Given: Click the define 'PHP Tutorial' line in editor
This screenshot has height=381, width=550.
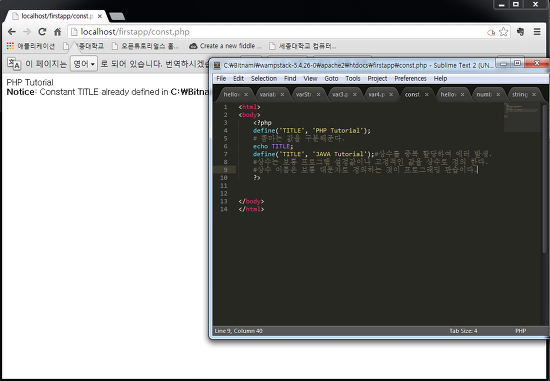Looking at the screenshot, I should [311, 131].
